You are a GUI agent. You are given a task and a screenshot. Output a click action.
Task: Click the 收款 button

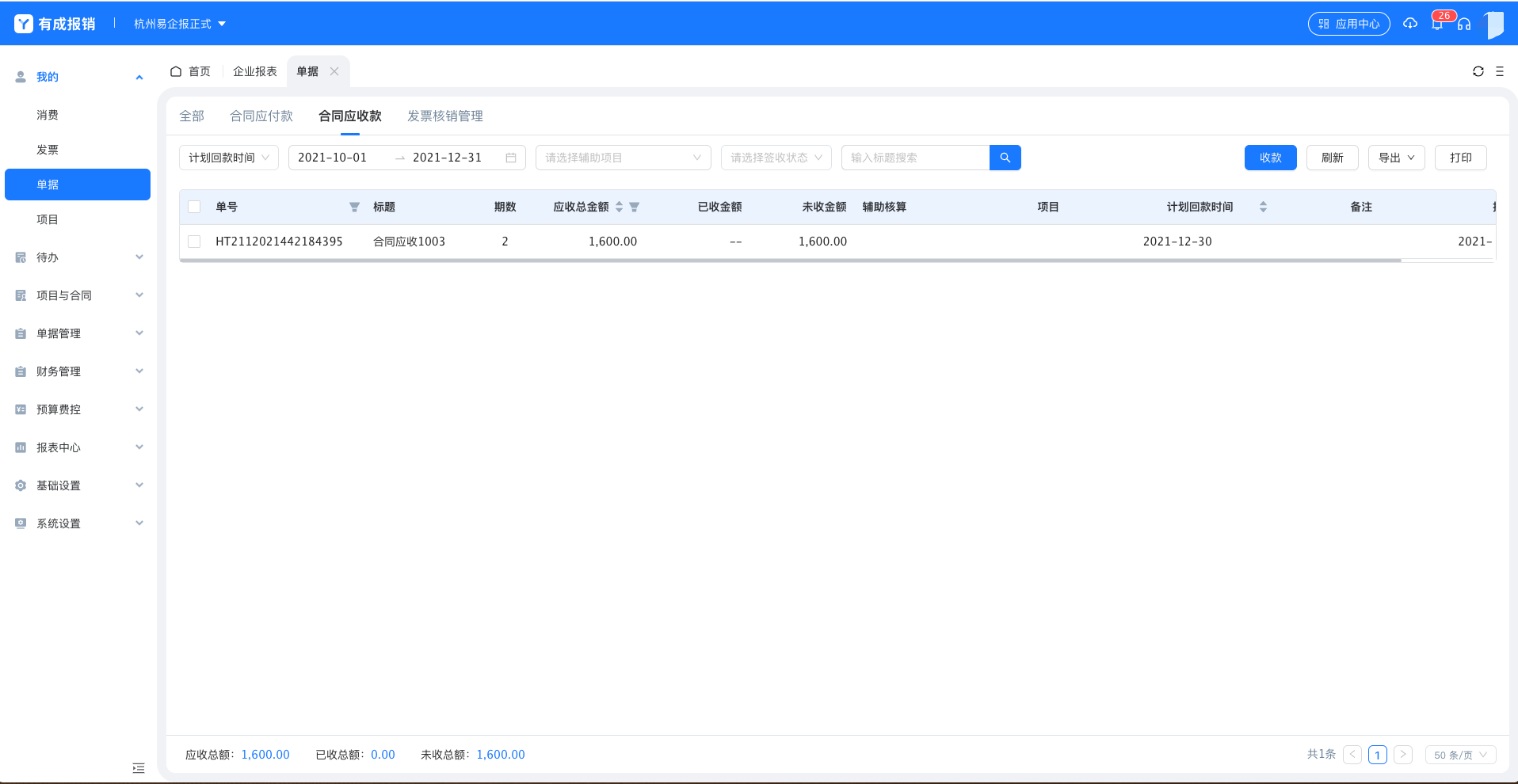coord(1271,158)
